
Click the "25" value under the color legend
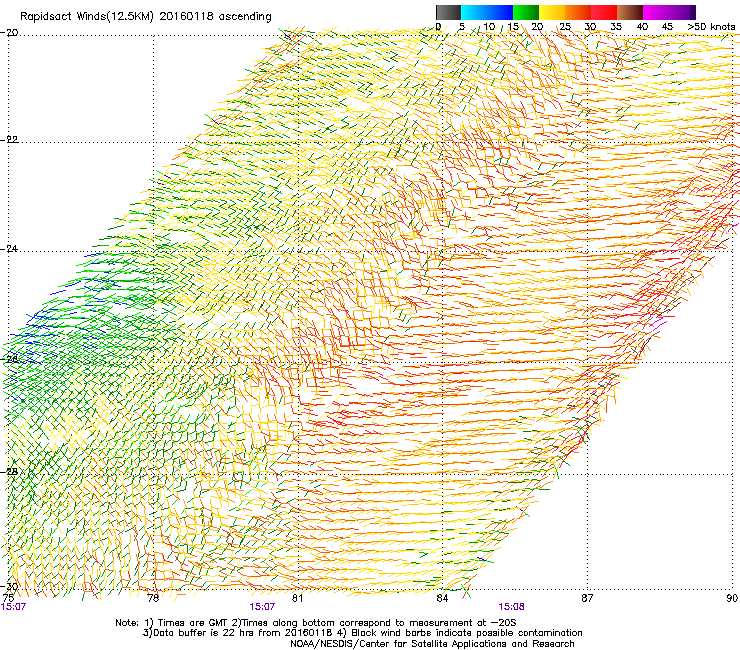(565, 27)
